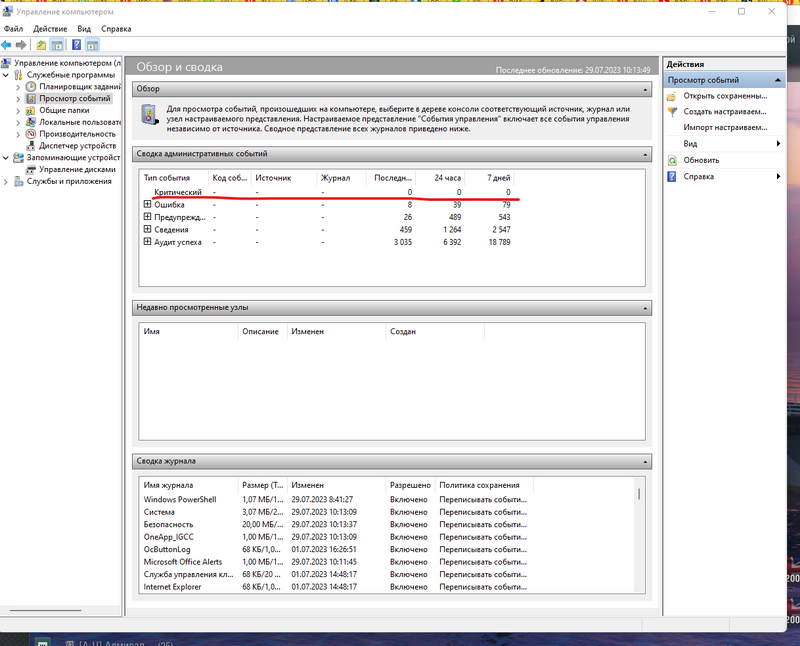Screen dimensions: 800x646
Task: Open the Вид menu in menu bar
Action: [x=84, y=29]
